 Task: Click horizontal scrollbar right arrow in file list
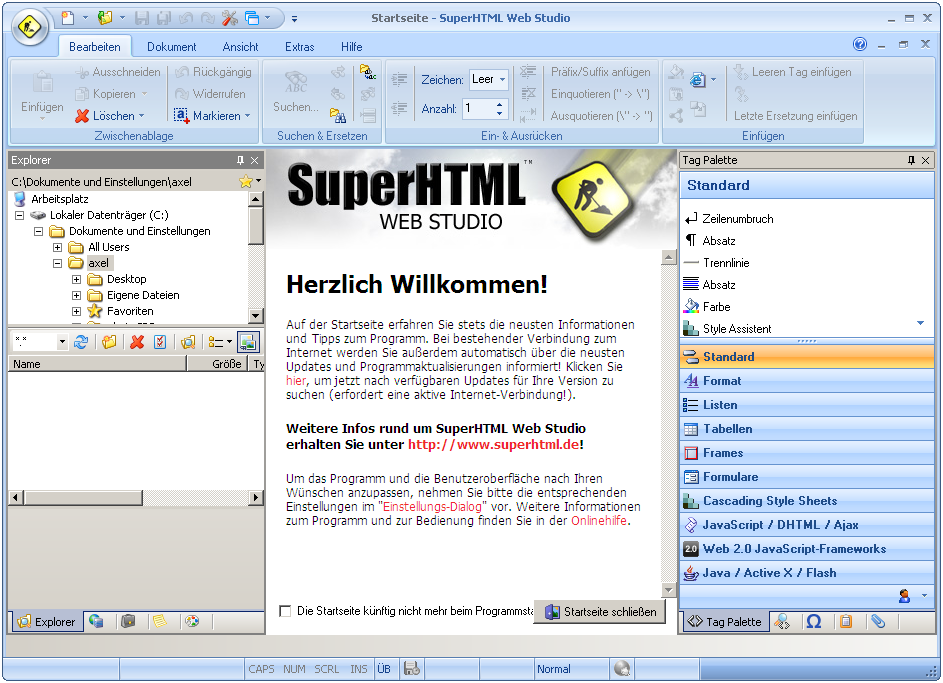256,497
